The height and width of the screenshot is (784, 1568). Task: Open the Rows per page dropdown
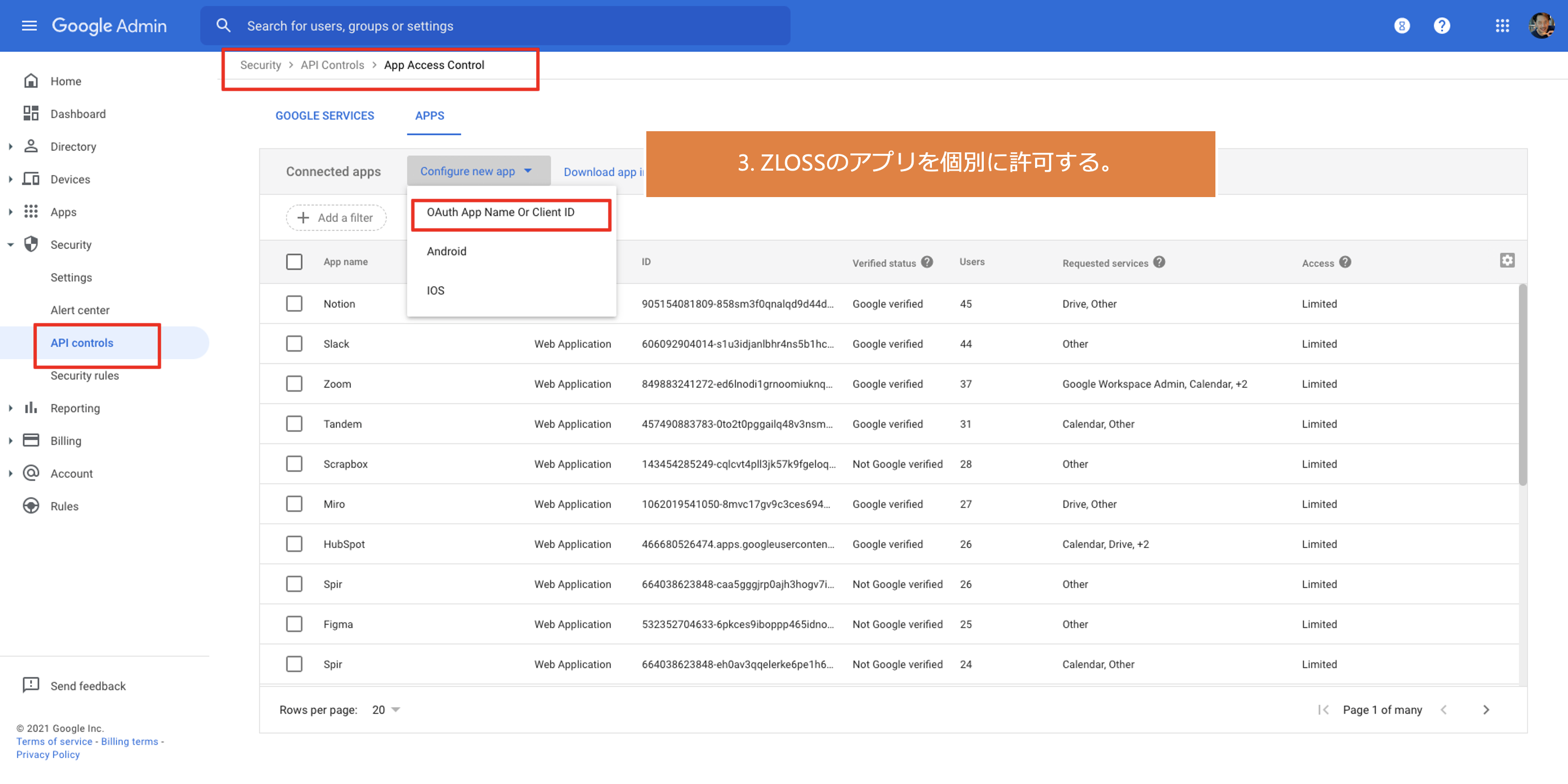pos(387,709)
